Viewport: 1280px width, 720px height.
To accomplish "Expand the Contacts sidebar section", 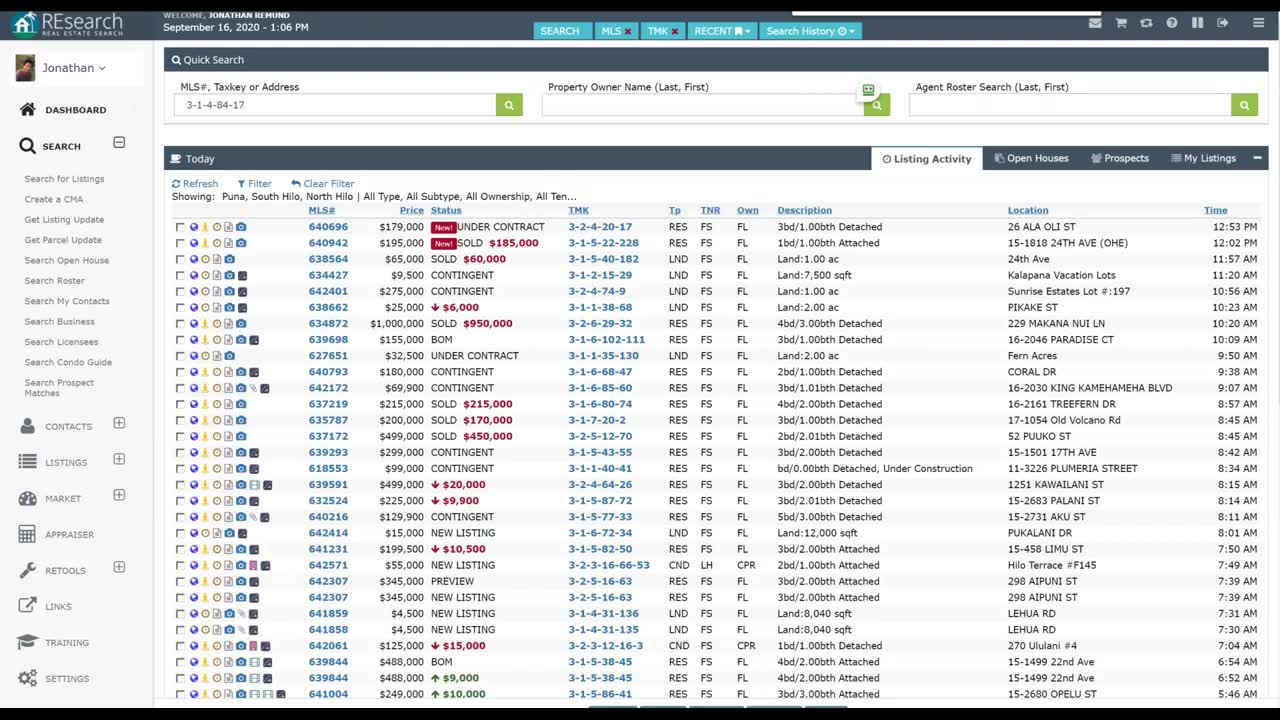I will (119, 424).
